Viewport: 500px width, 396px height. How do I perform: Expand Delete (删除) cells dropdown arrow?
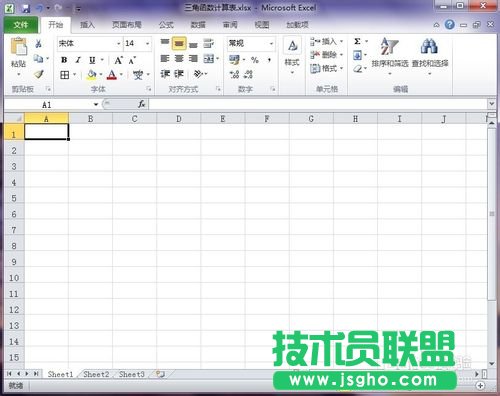(341, 55)
